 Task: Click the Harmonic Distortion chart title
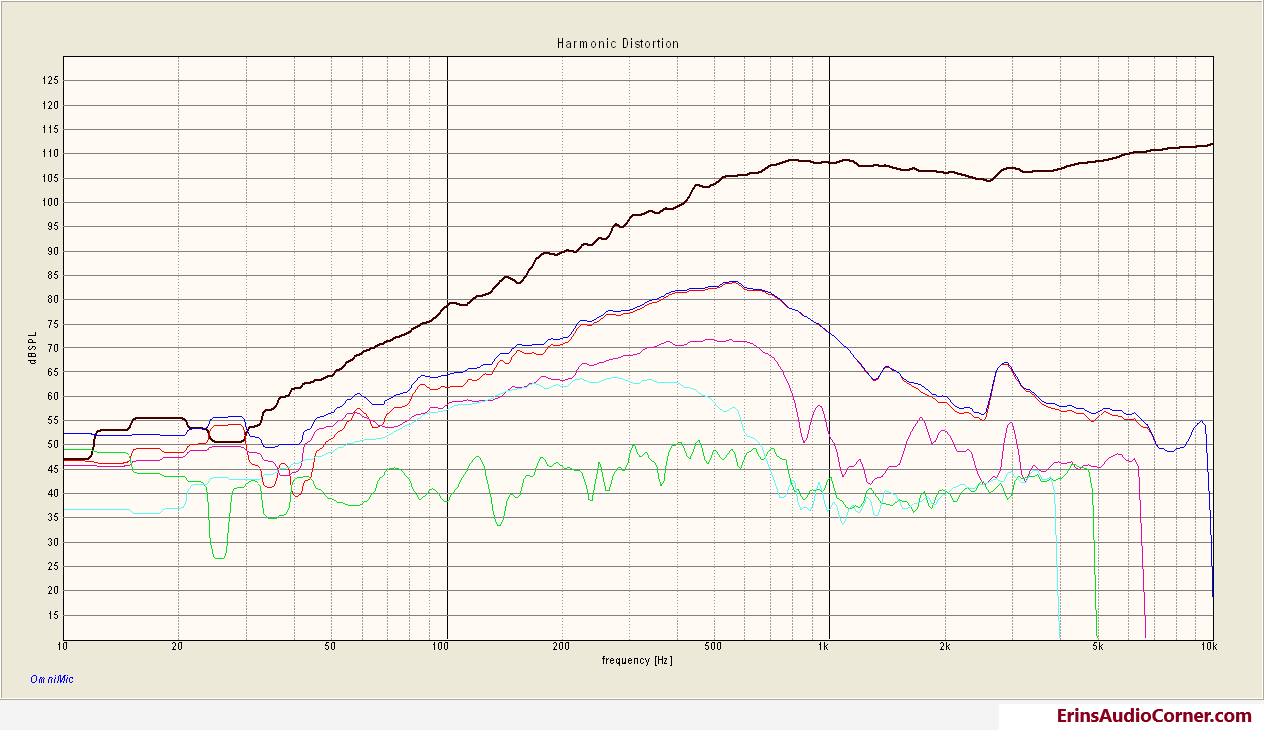click(x=617, y=44)
